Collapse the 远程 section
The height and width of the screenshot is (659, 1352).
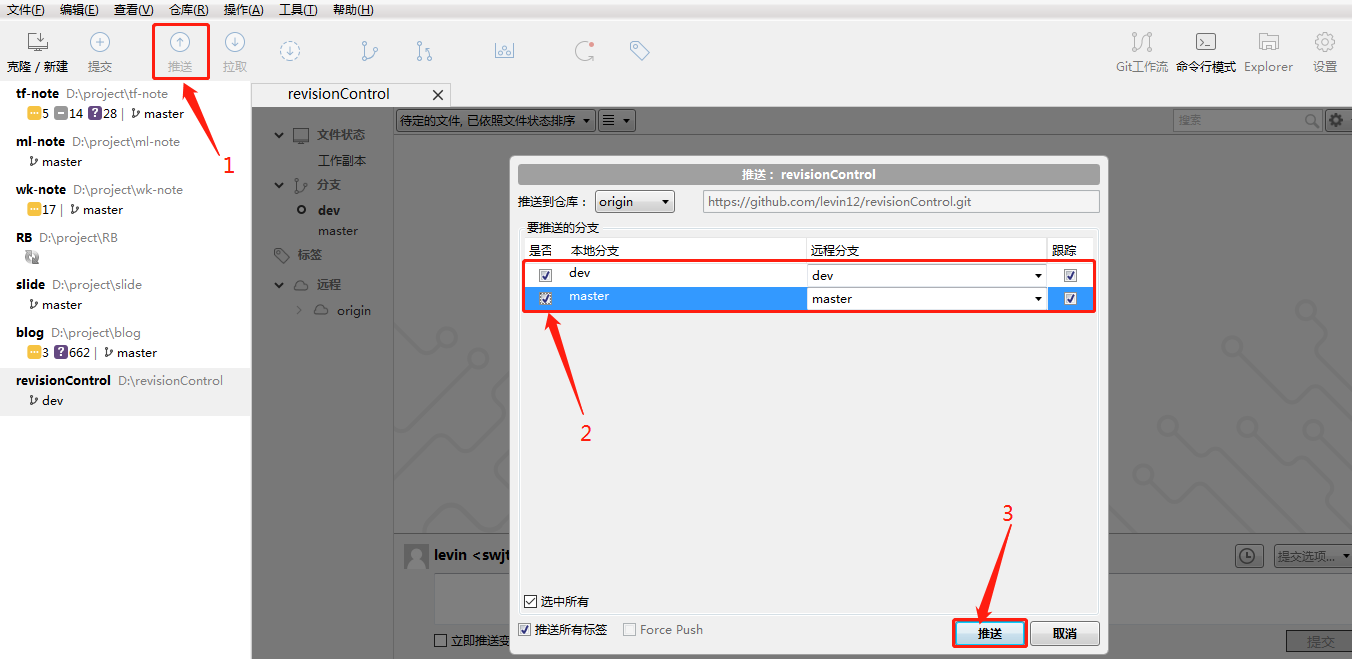click(x=280, y=285)
